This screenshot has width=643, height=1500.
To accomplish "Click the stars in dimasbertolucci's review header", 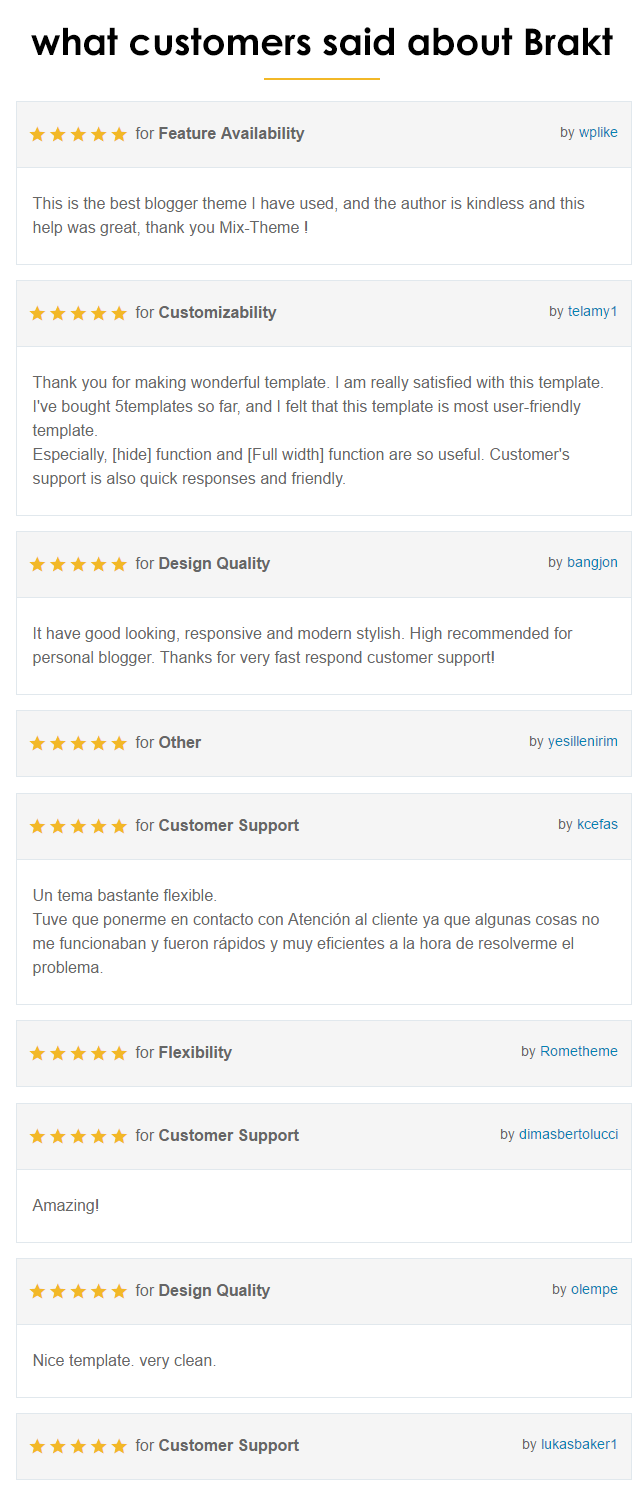I will tap(78, 1136).
